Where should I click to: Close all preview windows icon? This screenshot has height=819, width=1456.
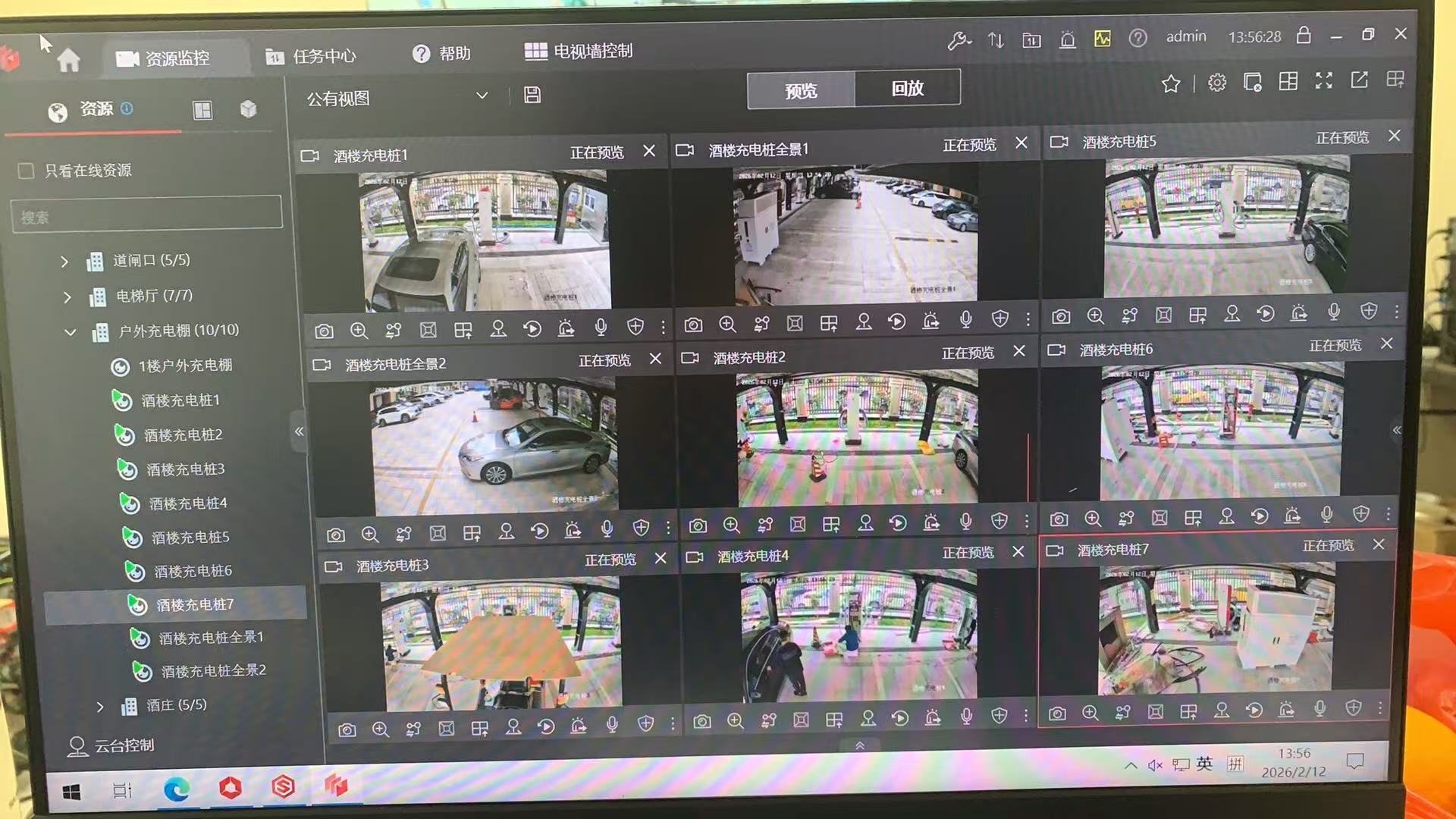tap(1252, 82)
